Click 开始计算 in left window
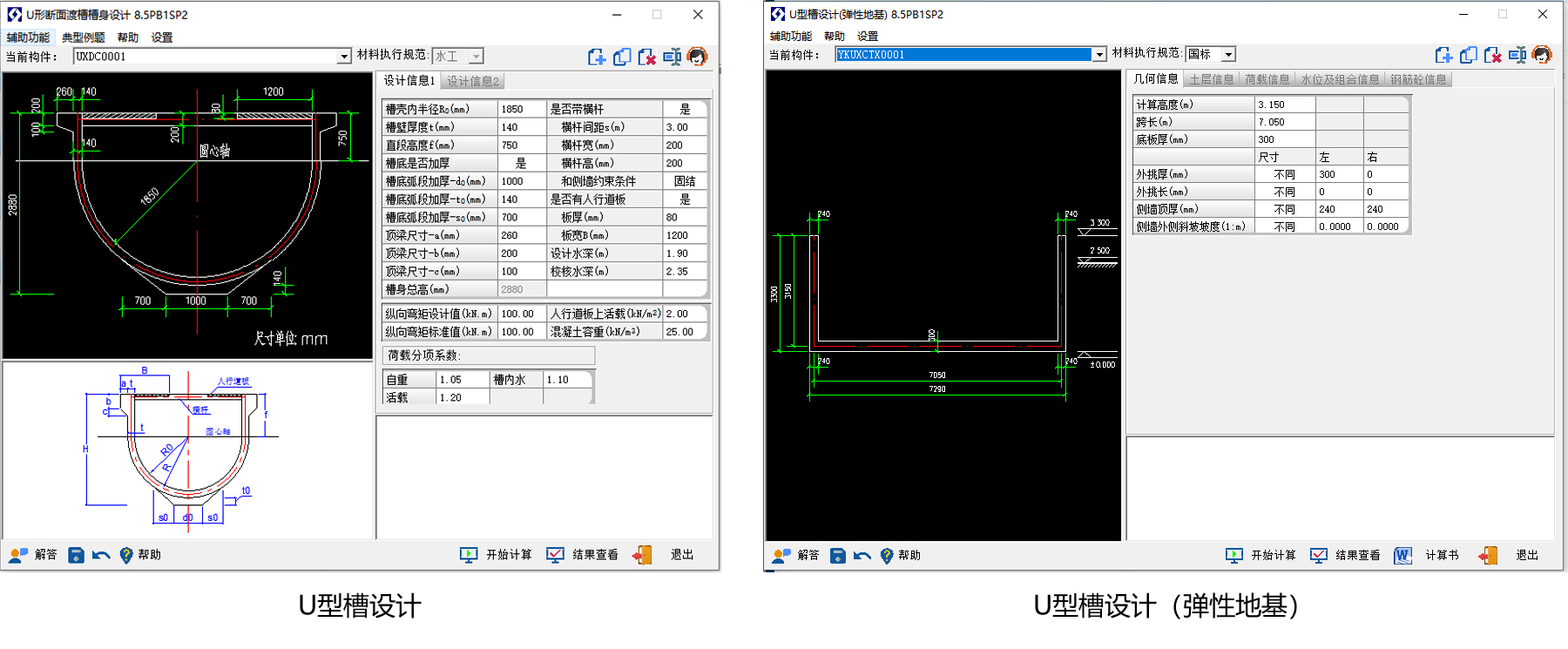Viewport: 1568px width, 649px height. pos(497,555)
